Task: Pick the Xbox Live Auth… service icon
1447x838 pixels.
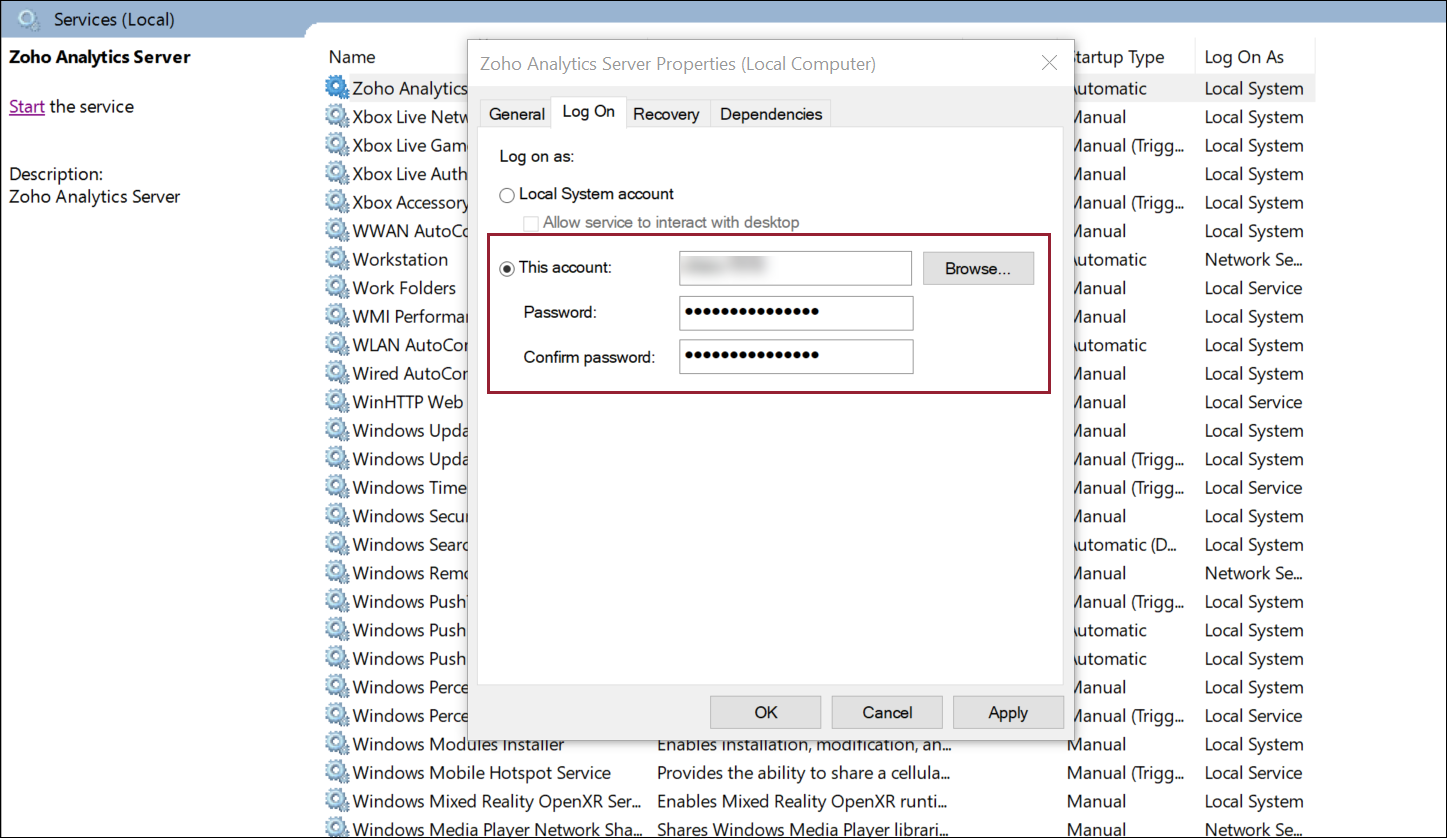Action: click(x=337, y=173)
